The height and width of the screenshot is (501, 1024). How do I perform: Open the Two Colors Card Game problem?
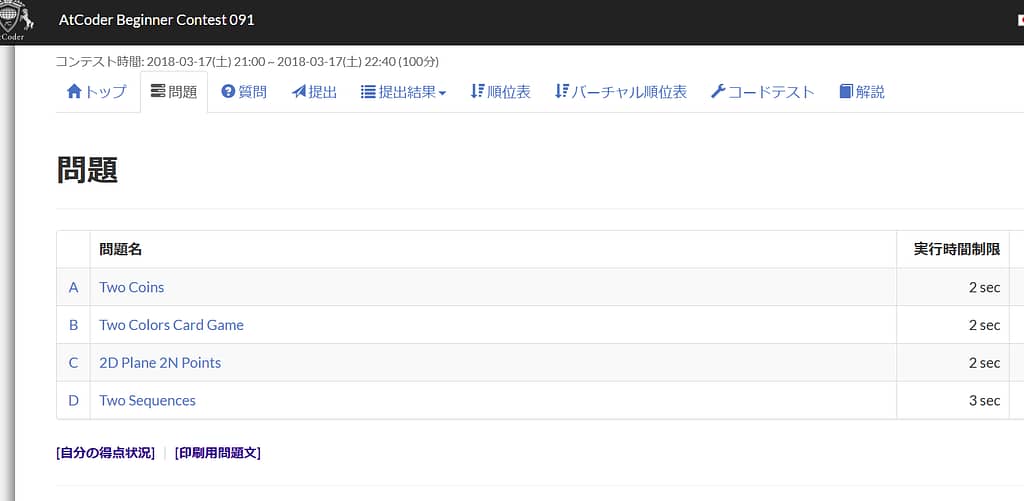coord(171,325)
